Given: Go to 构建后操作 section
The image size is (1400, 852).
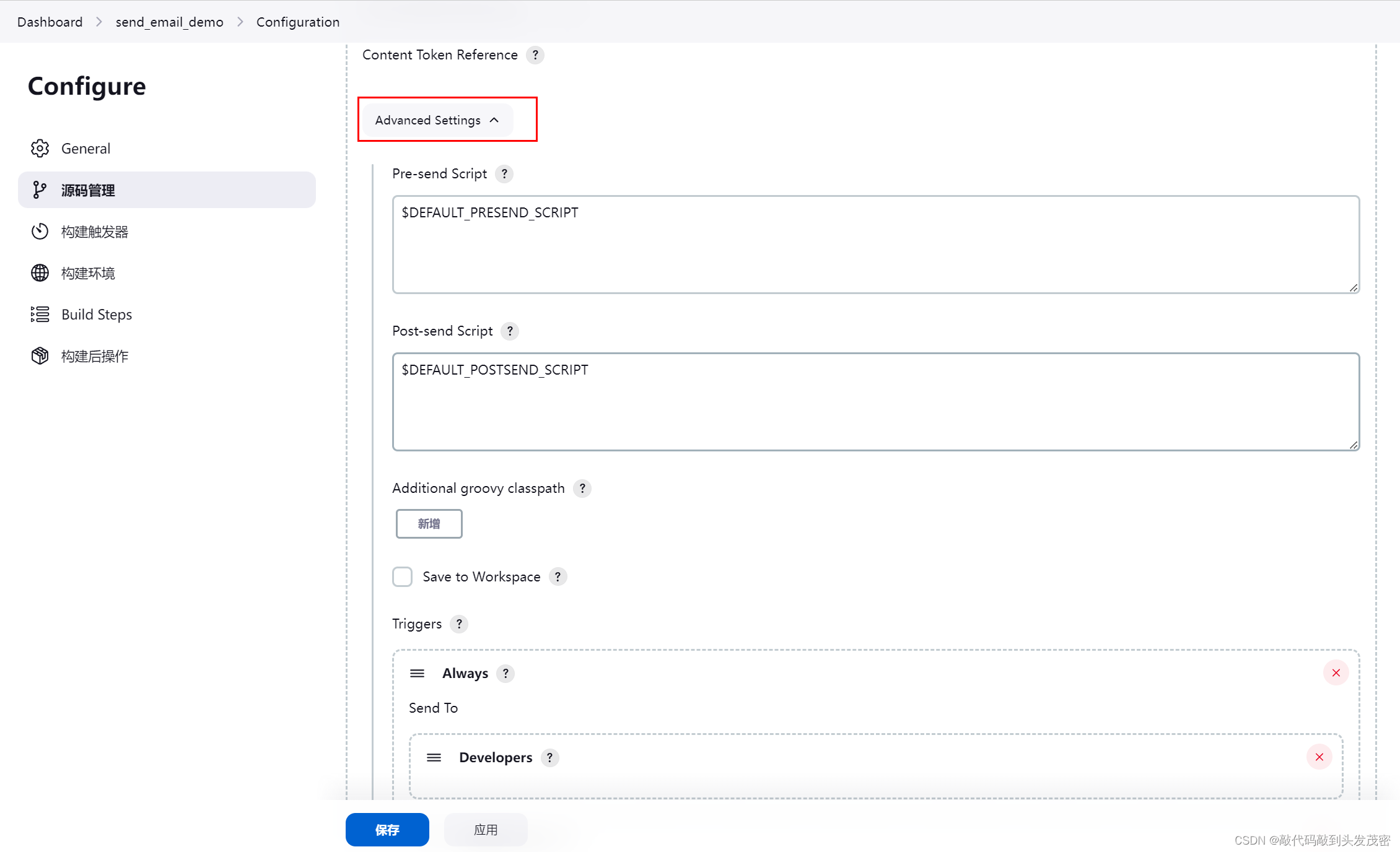Looking at the screenshot, I should coord(167,356).
